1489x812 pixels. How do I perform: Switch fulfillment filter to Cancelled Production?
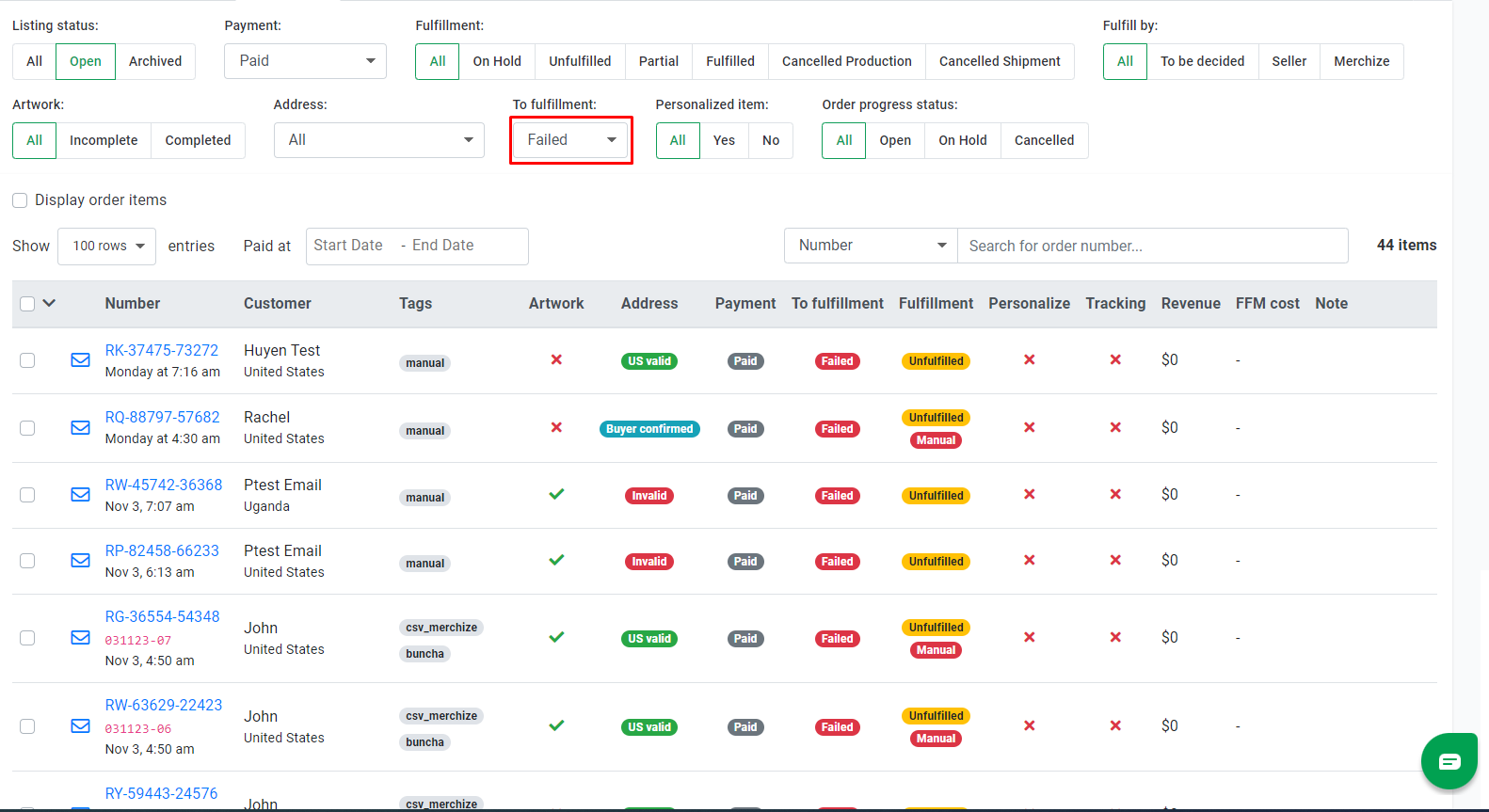847,61
